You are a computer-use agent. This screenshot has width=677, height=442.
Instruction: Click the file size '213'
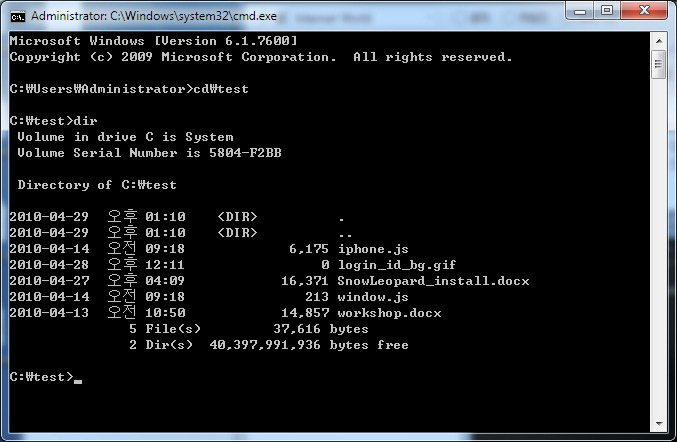click(316, 297)
